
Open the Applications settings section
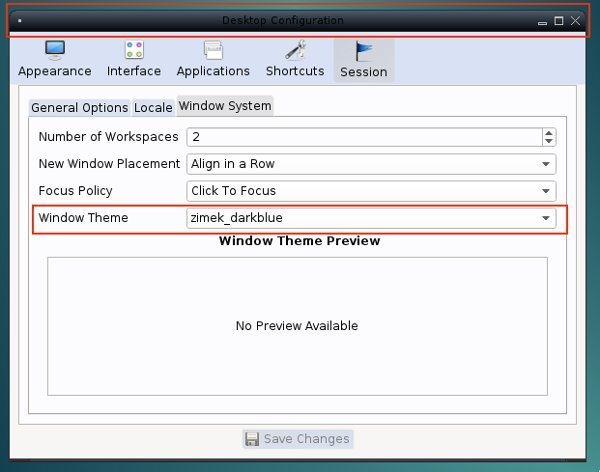coord(213,59)
